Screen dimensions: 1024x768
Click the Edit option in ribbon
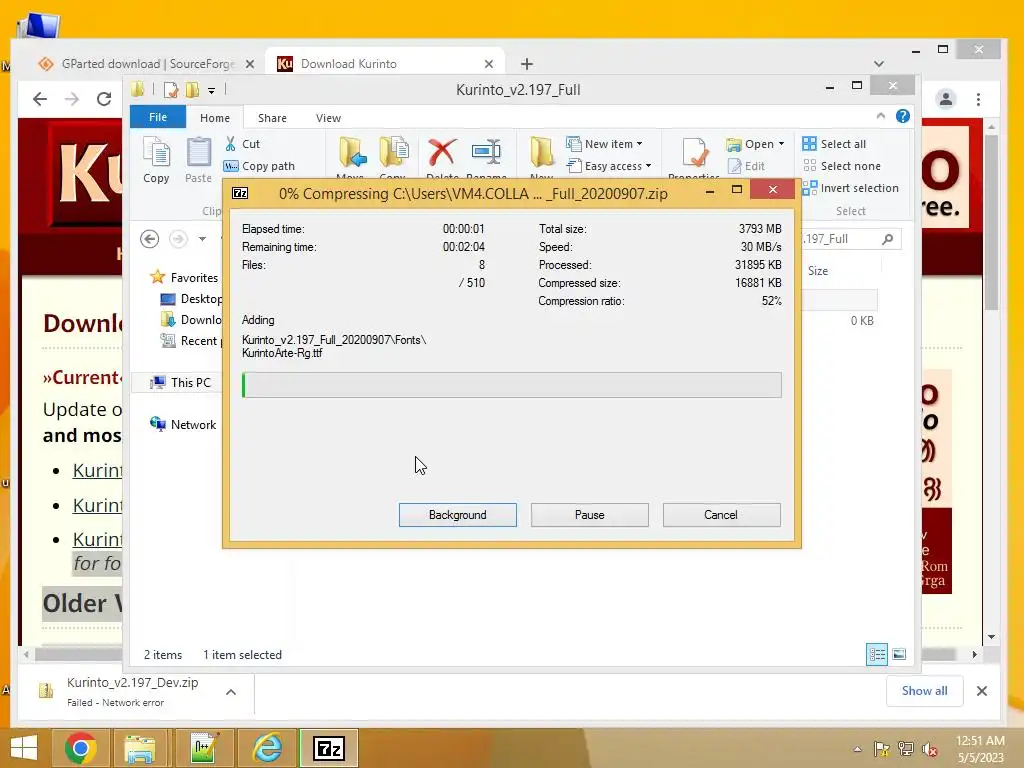746,166
